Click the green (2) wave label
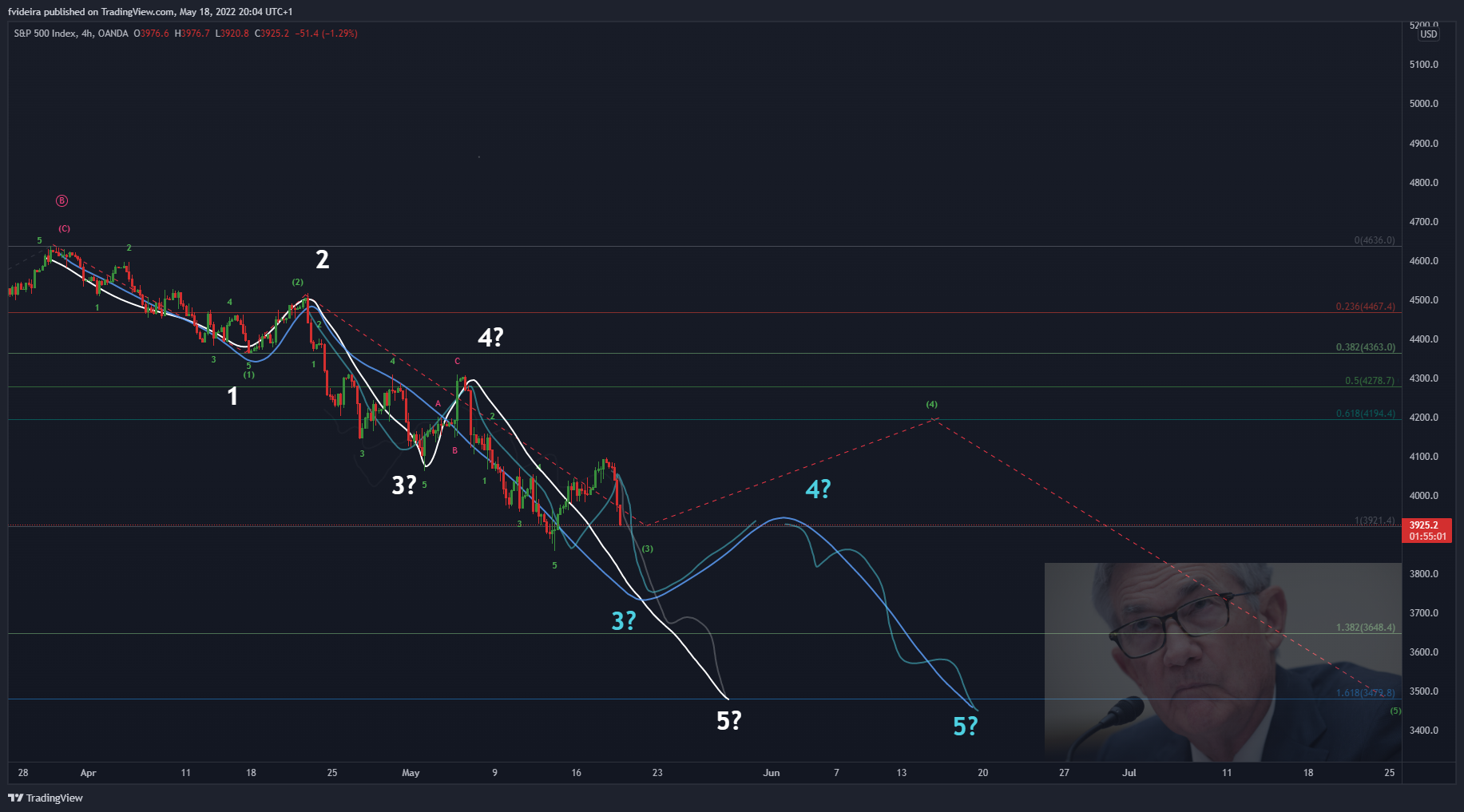The image size is (1464, 812). [297, 283]
